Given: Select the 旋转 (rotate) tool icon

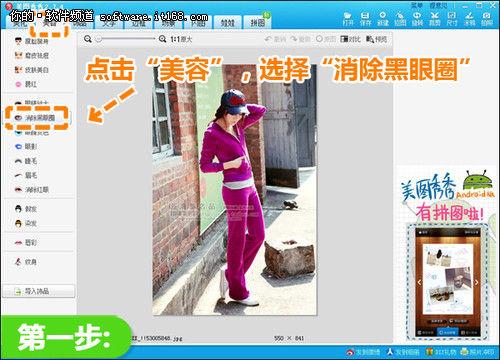Looking at the screenshot, I should pos(417,19).
